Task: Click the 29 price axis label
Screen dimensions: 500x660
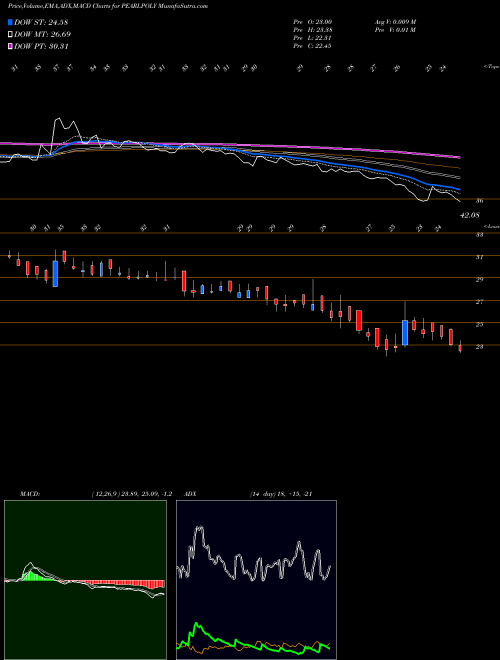Action: coord(479,279)
